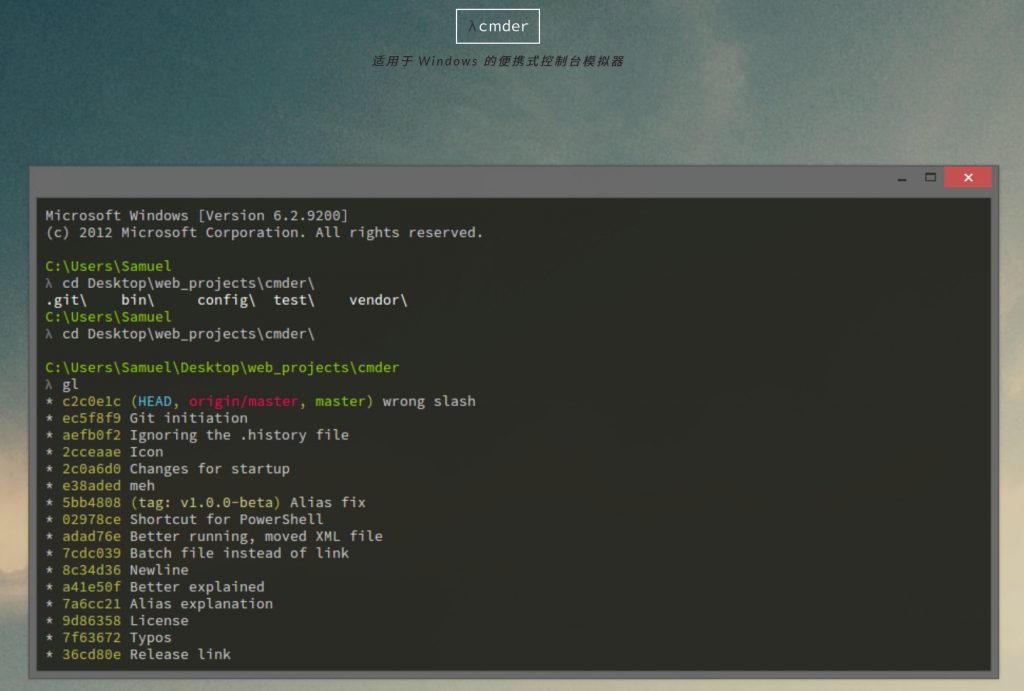This screenshot has width=1024, height=691.
Task: Click the green path ending in web_projects\cmder
Action: pyautogui.click(x=222, y=368)
